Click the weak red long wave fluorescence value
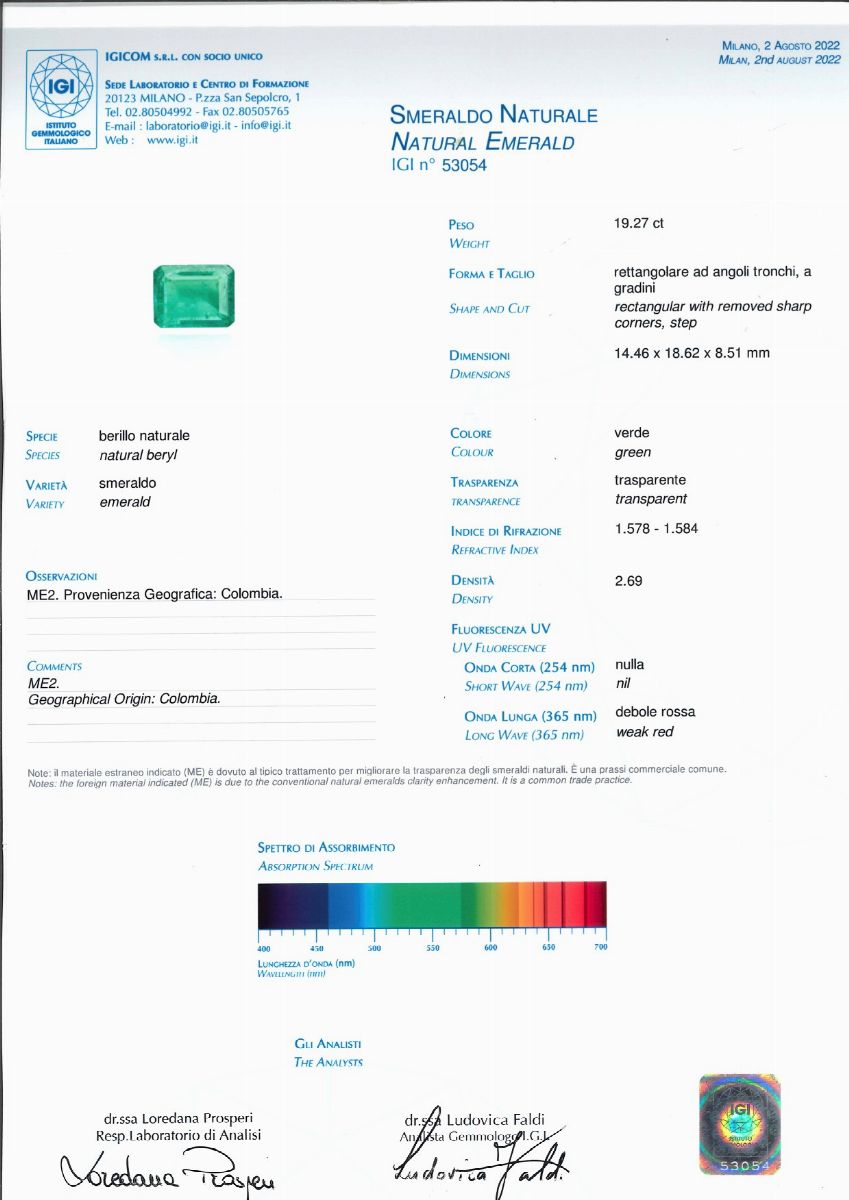 [x=644, y=732]
